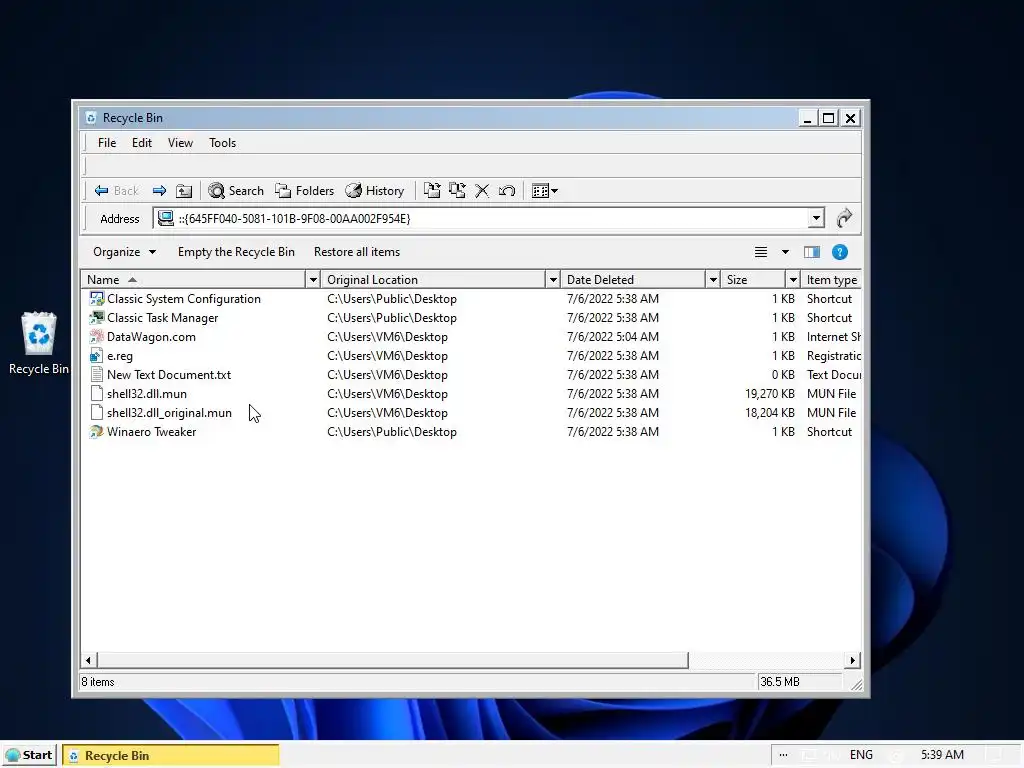Viewport: 1024px width, 768px height.
Task: Open the Name column filter dropdown
Action: click(313, 280)
